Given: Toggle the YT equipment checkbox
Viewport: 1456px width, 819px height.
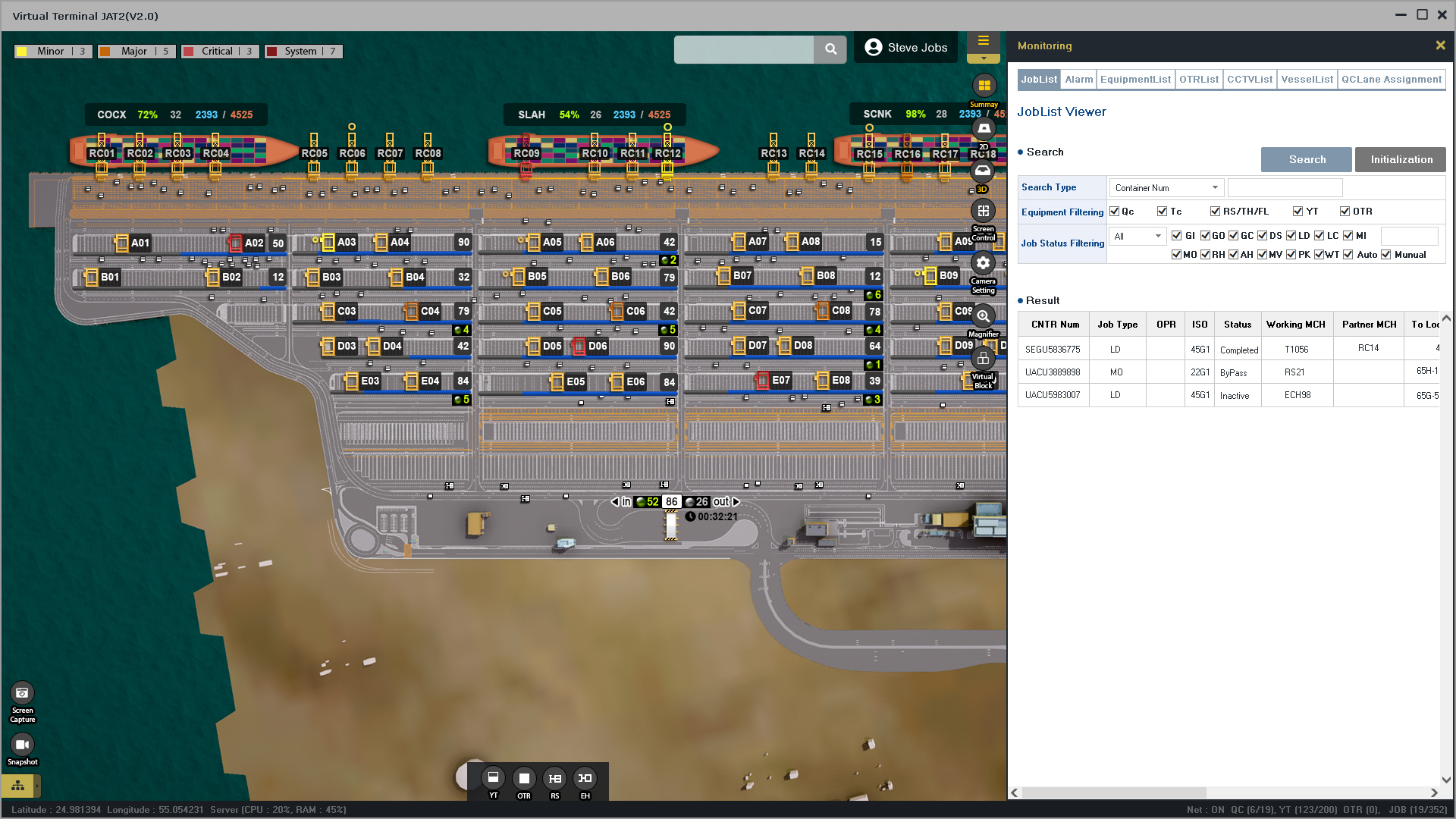Looking at the screenshot, I should [x=1298, y=212].
